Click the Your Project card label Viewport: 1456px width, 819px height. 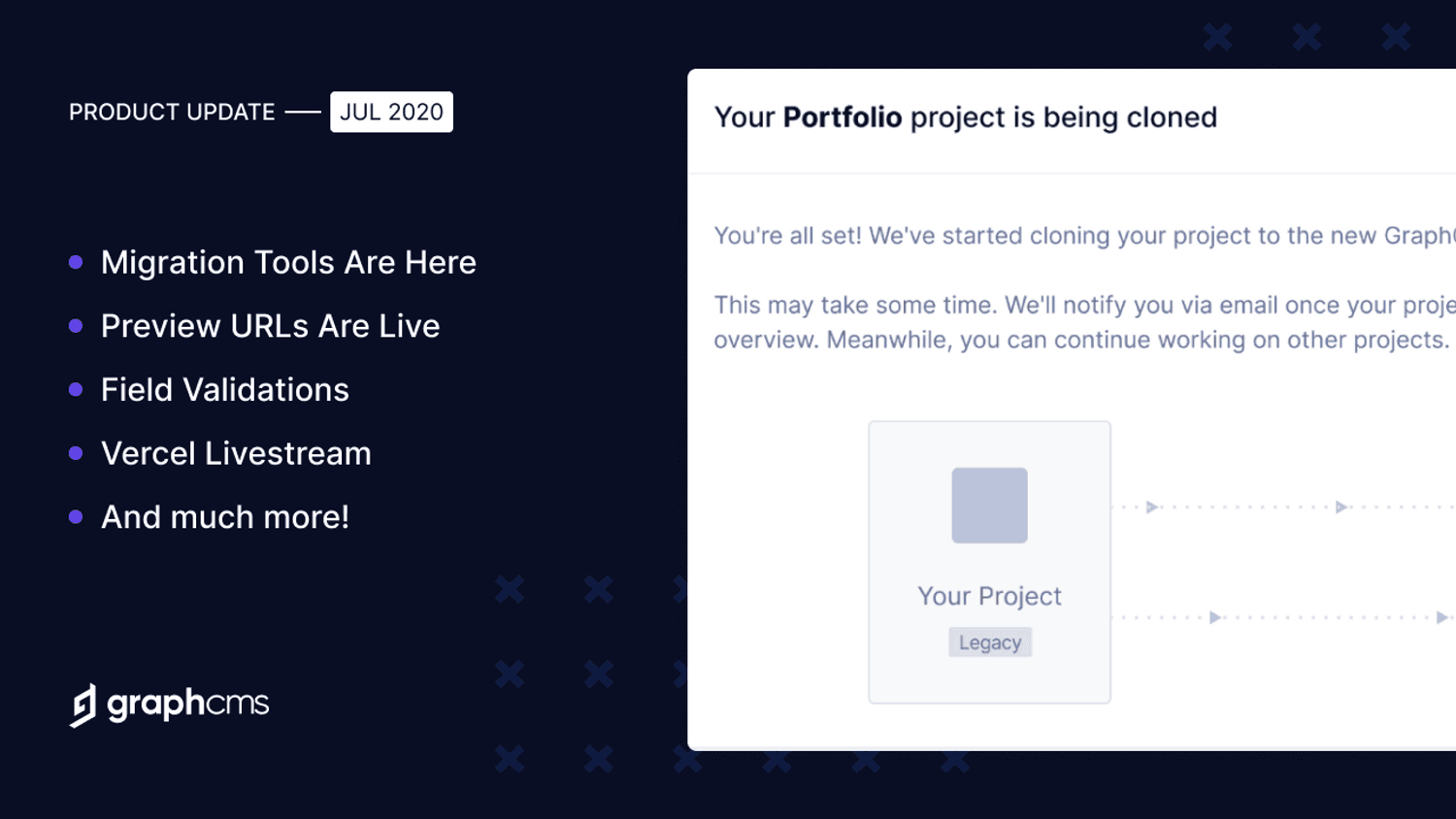989,596
